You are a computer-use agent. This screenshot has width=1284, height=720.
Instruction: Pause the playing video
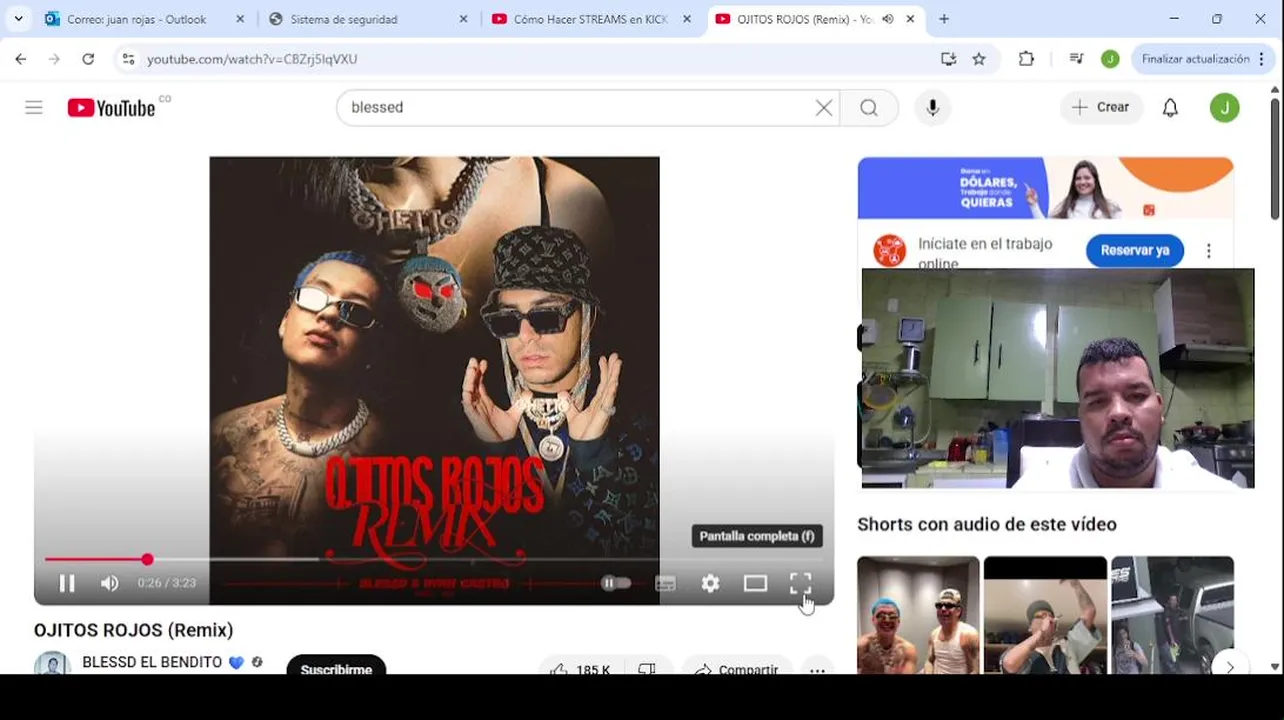[67, 583]
